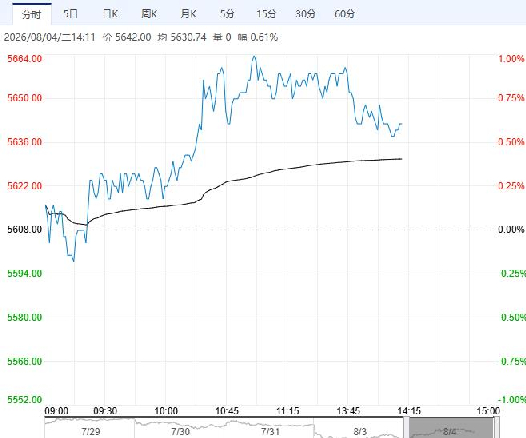Click the shaded 8/4 range selection
526x438 pixels.
pos(451,429)
